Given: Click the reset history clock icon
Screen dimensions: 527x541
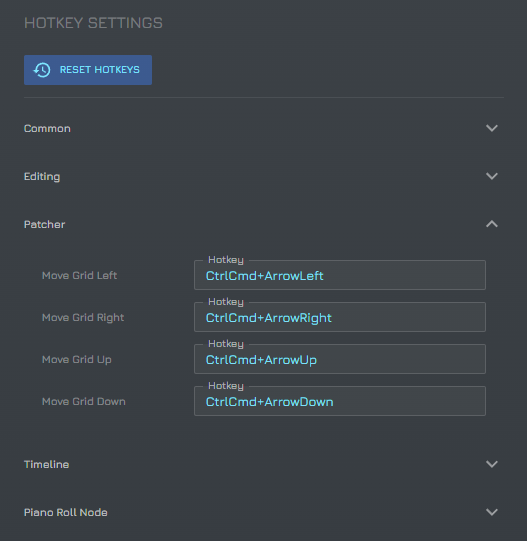Looking at the screenshot, I should tap(42, 70).
